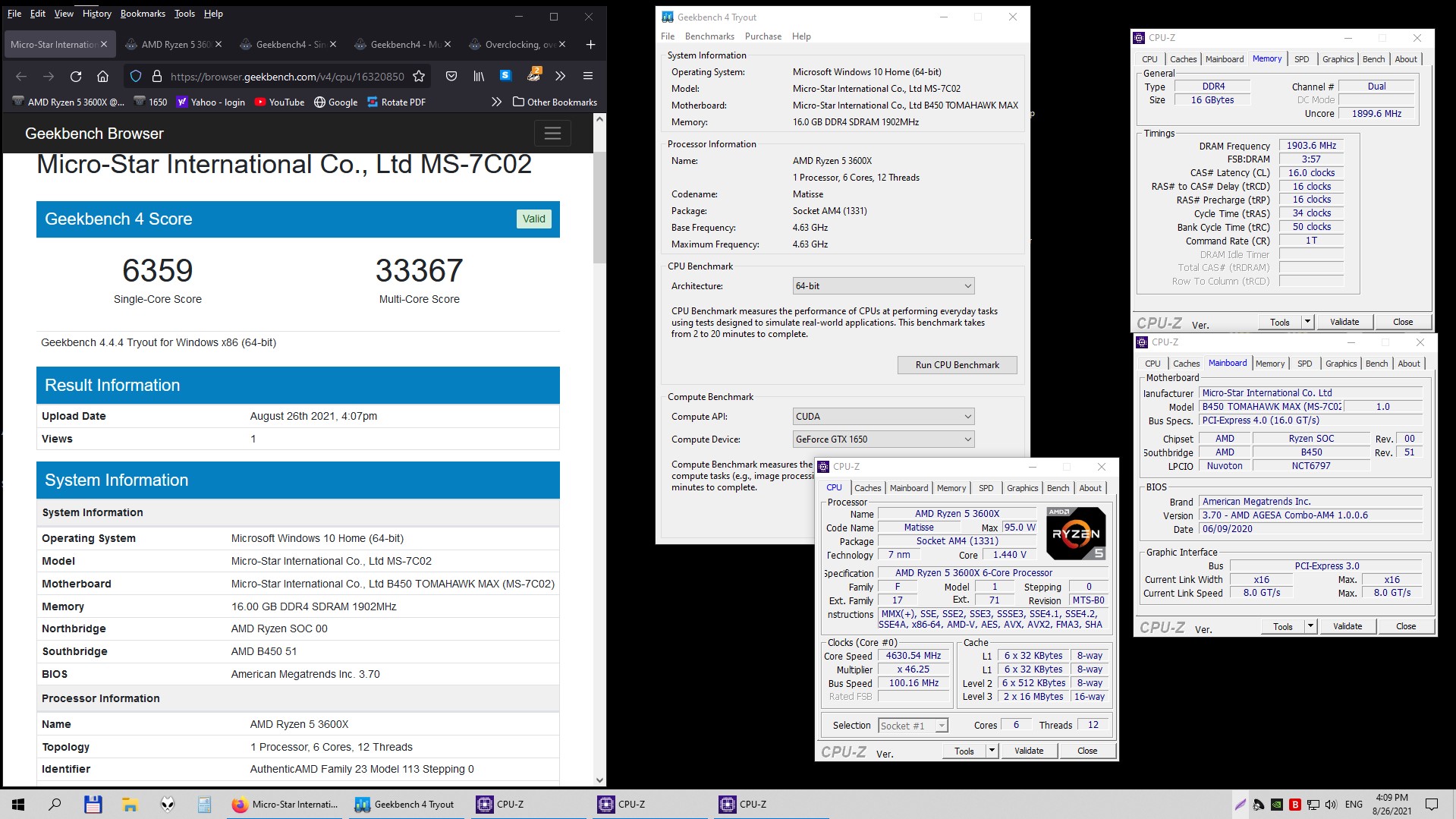
Task: Click Run CPU Benchmark button
Action: (957, 365)
